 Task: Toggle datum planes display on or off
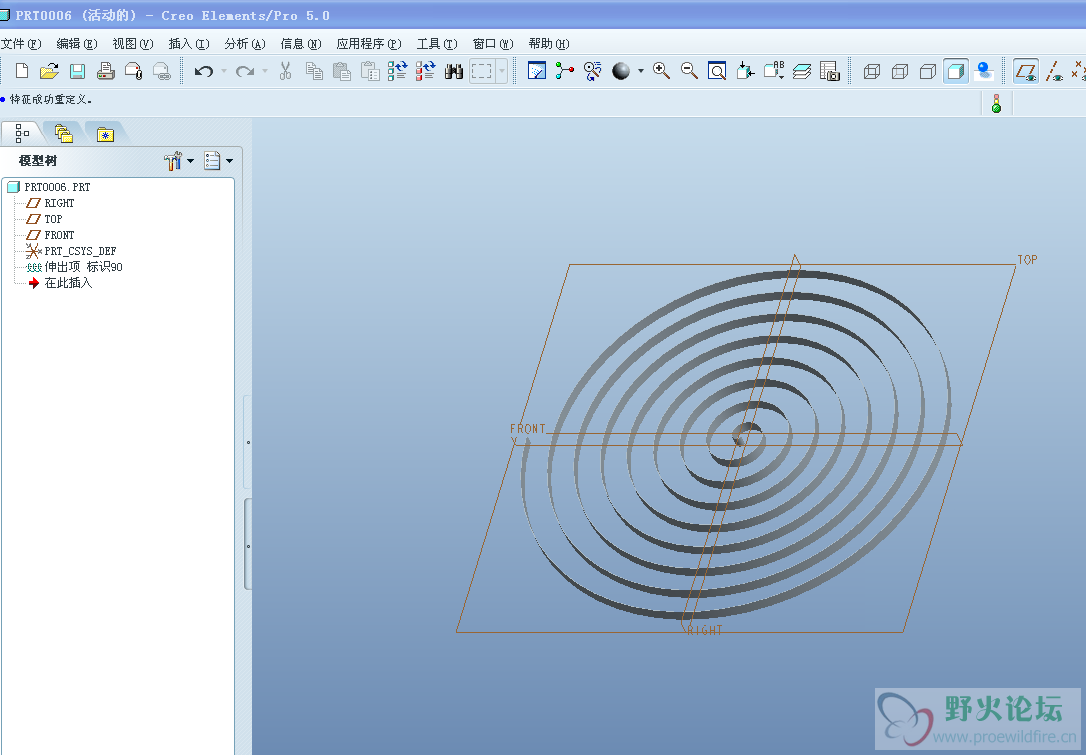(1026, 71)
